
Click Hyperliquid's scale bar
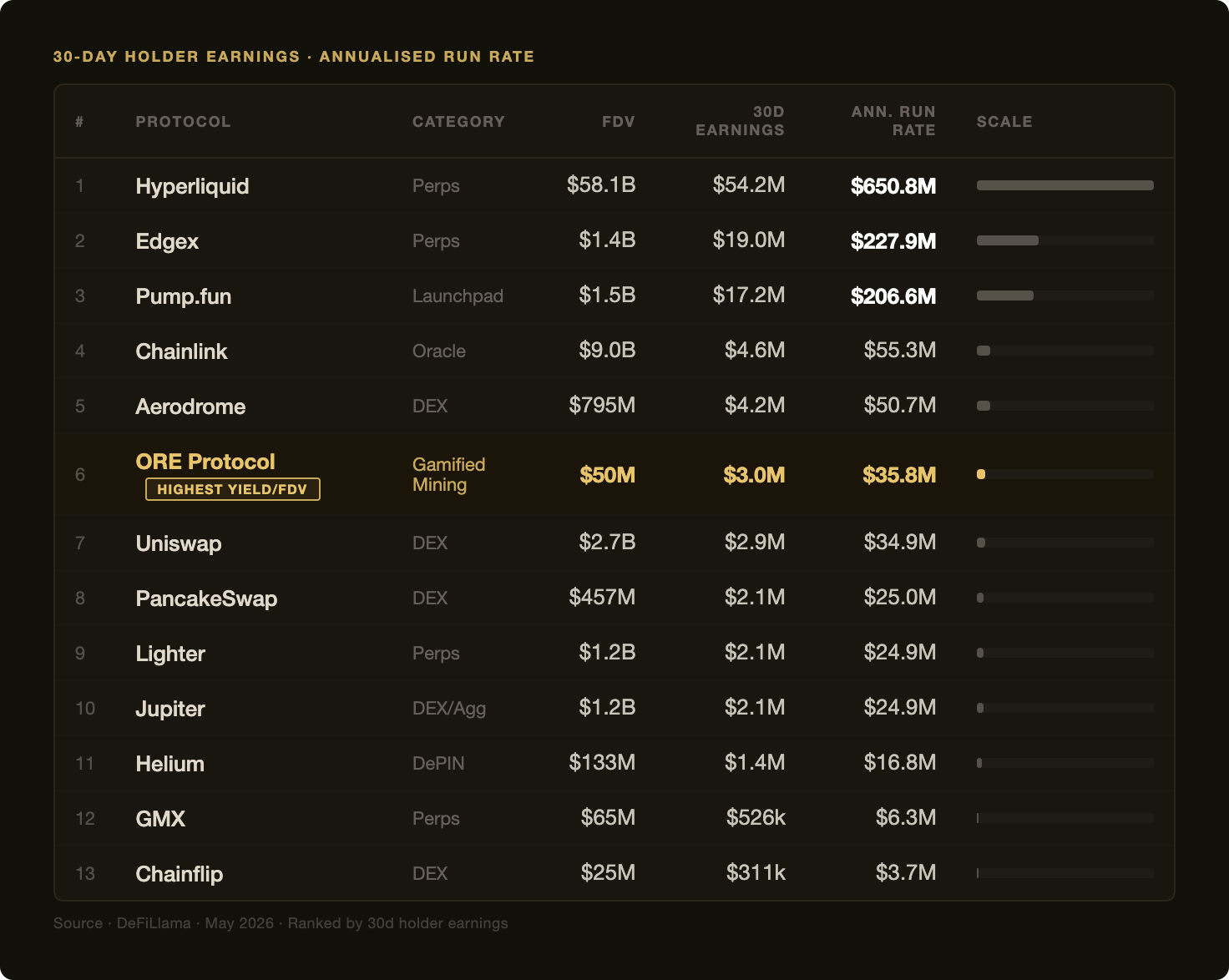click(x=1065, y=185)
